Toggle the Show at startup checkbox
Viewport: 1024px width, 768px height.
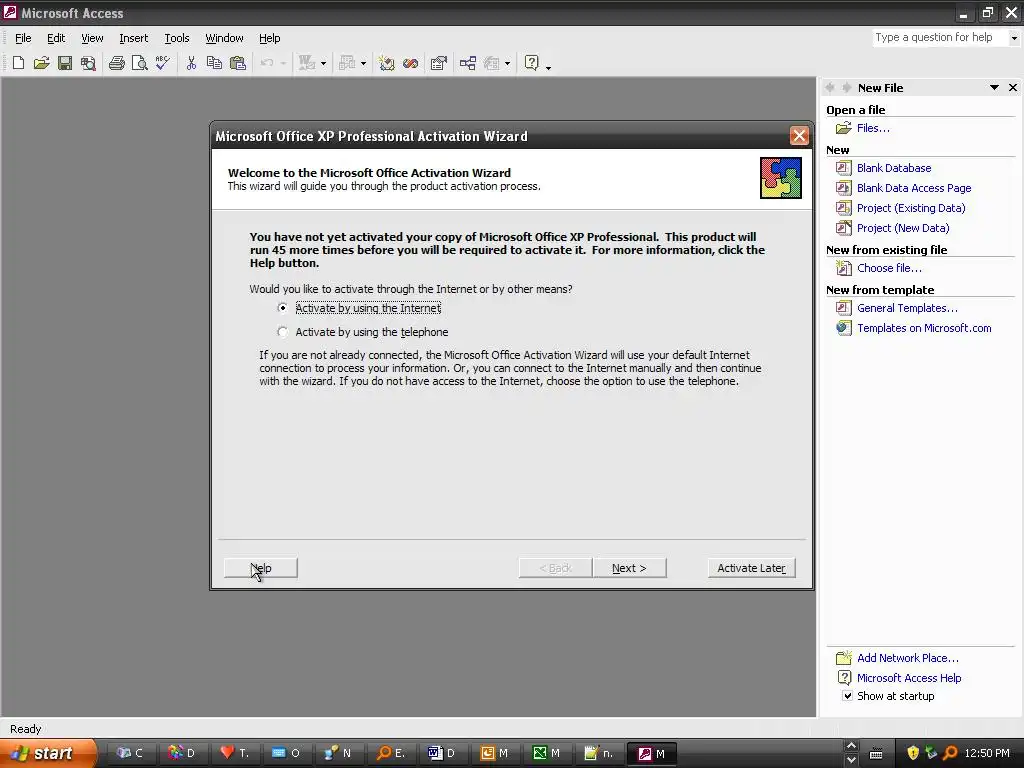coord(847,696)
